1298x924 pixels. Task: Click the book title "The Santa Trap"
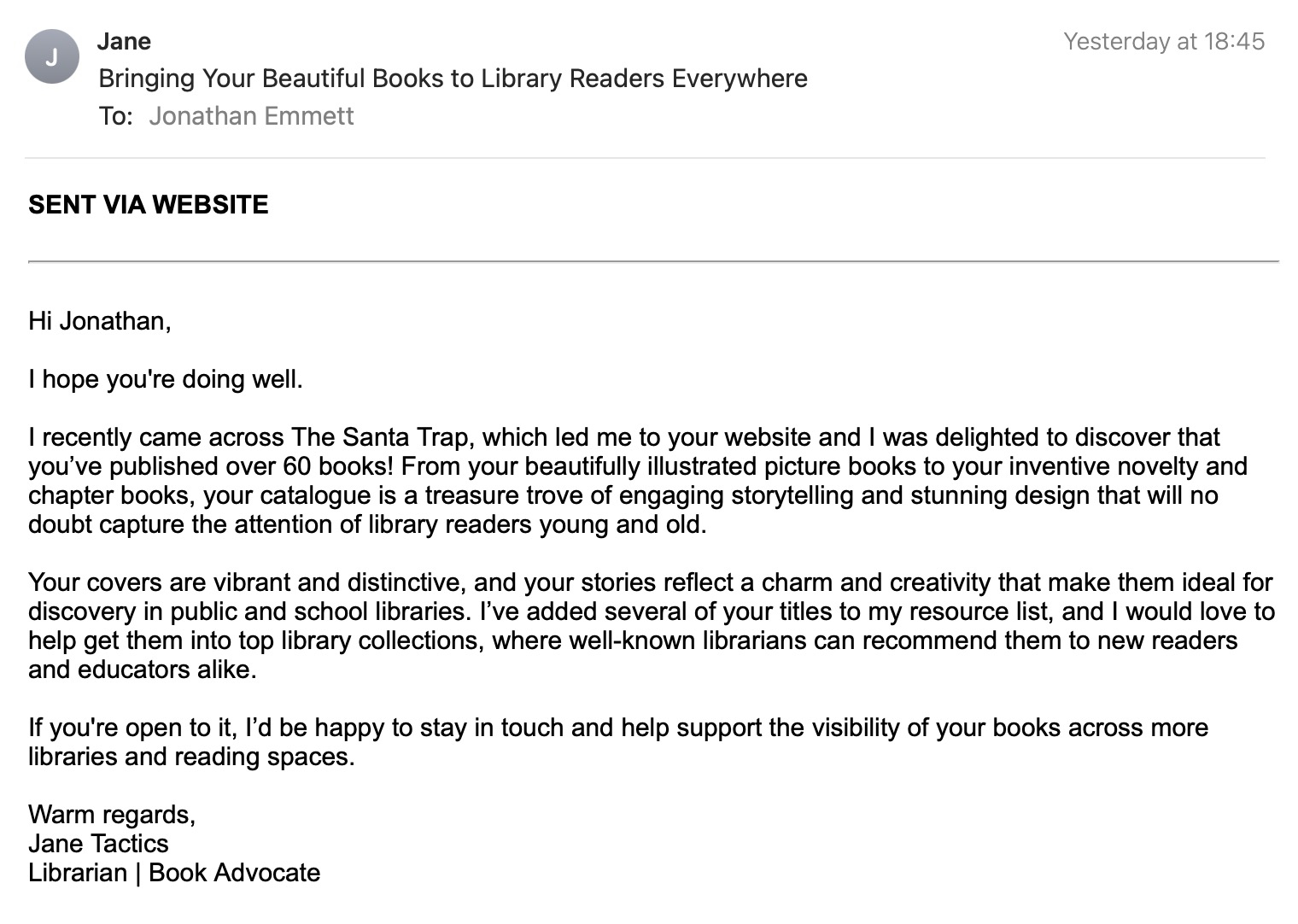(380, 437)
